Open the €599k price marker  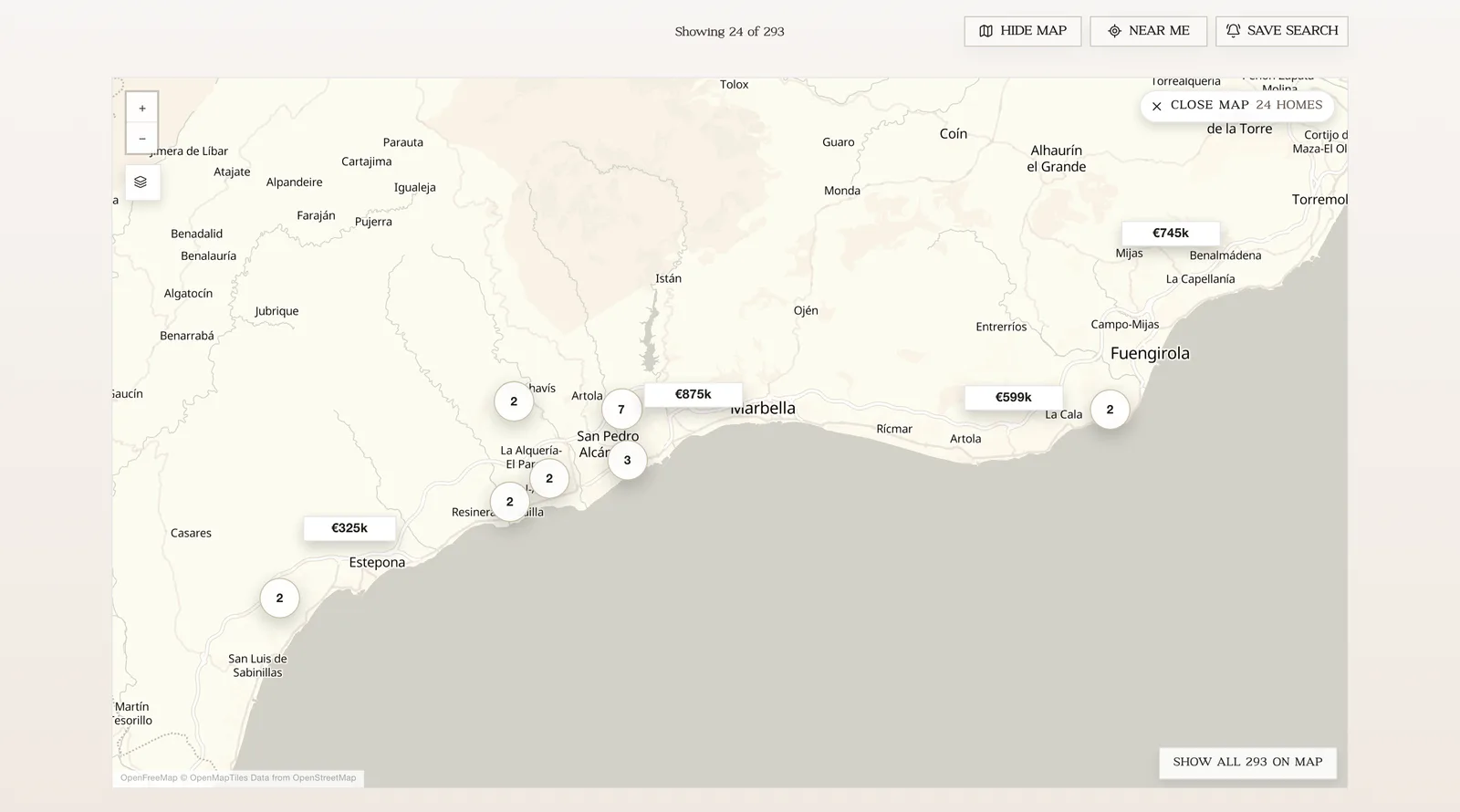[1014, 398]
